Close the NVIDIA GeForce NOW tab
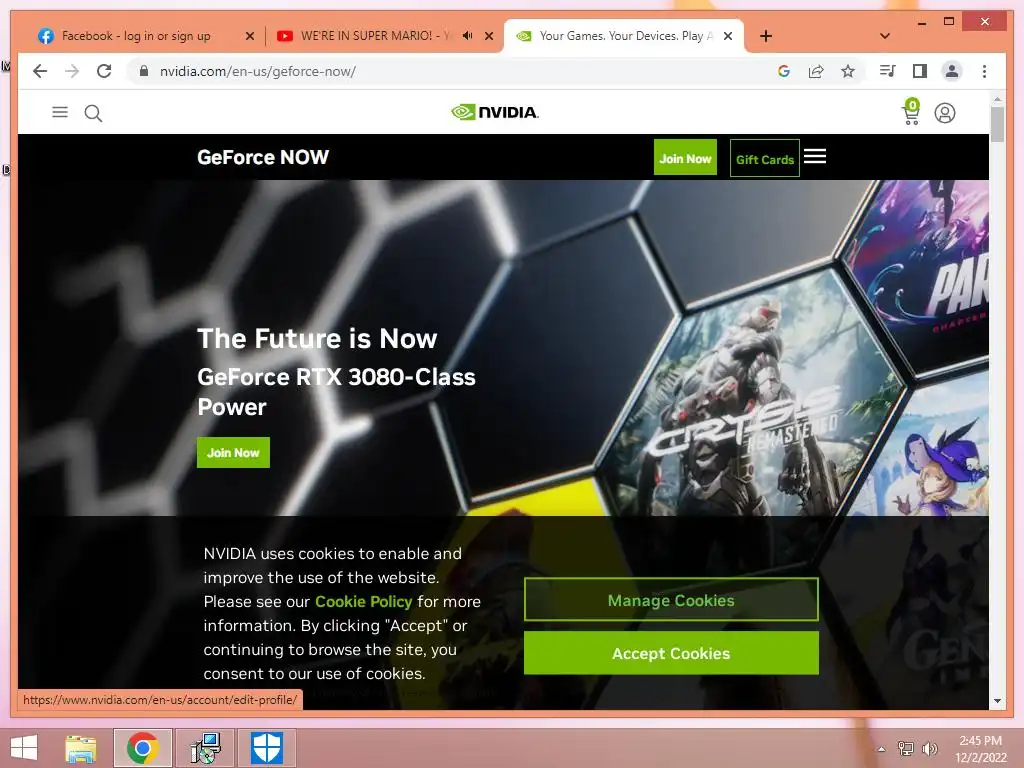Image resolution: width=1024 pixels, height=768 pixels. (x=728, y=36)
